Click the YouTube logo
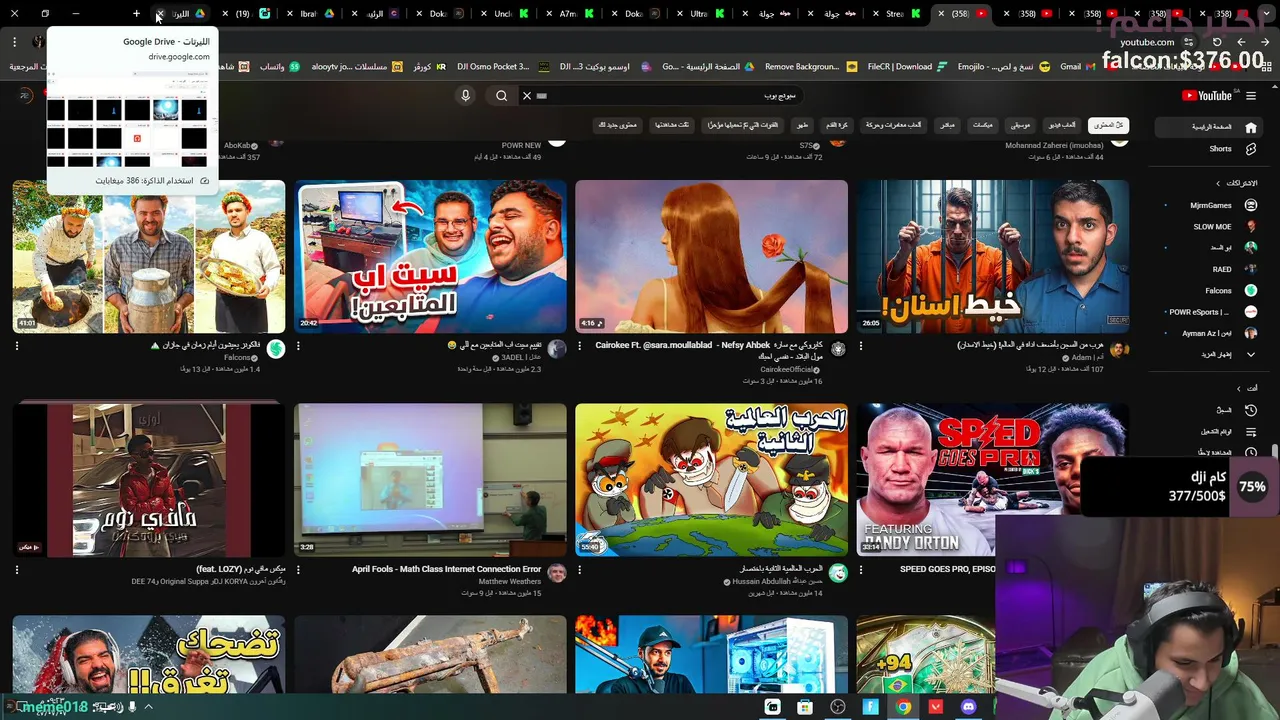Viewport: 1280px width, 720px height. (x=1207, y=96)
